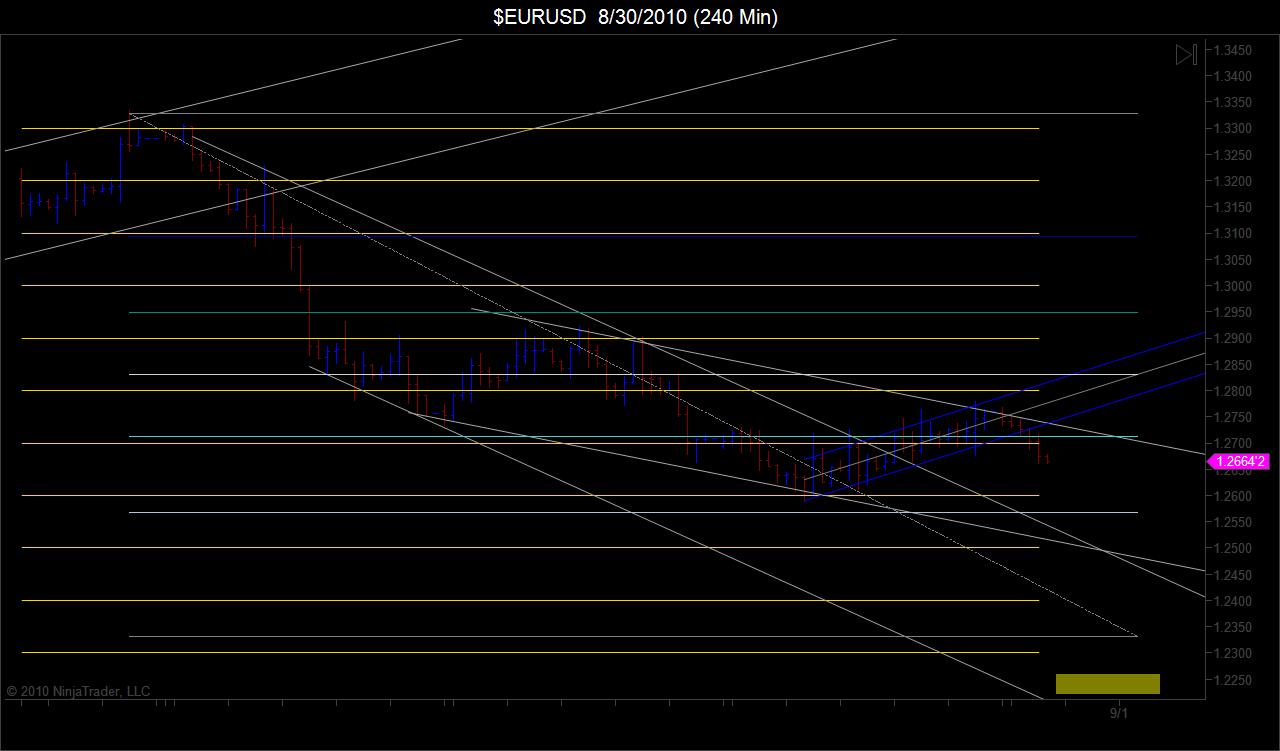The height and width of the screenshot is (751, 1280).
Task: Click the 1.2550 price axis label
Action: pyautogui.click(x=1233, y=522)
